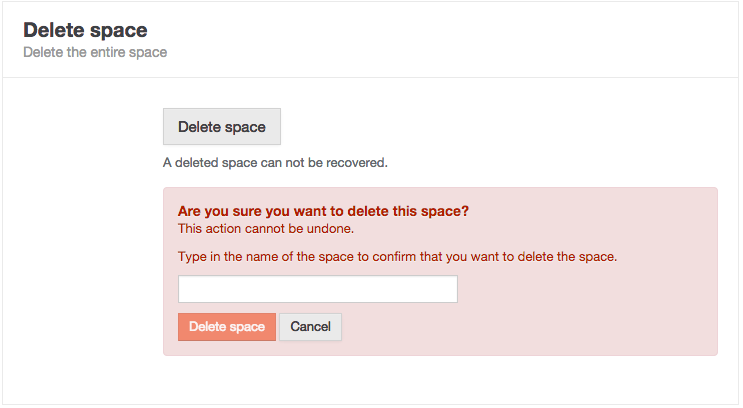This screenshot has height=408, width=743.
Task: Click the 'Are you sure' warning headline
Action: click(x=323, y=212)
